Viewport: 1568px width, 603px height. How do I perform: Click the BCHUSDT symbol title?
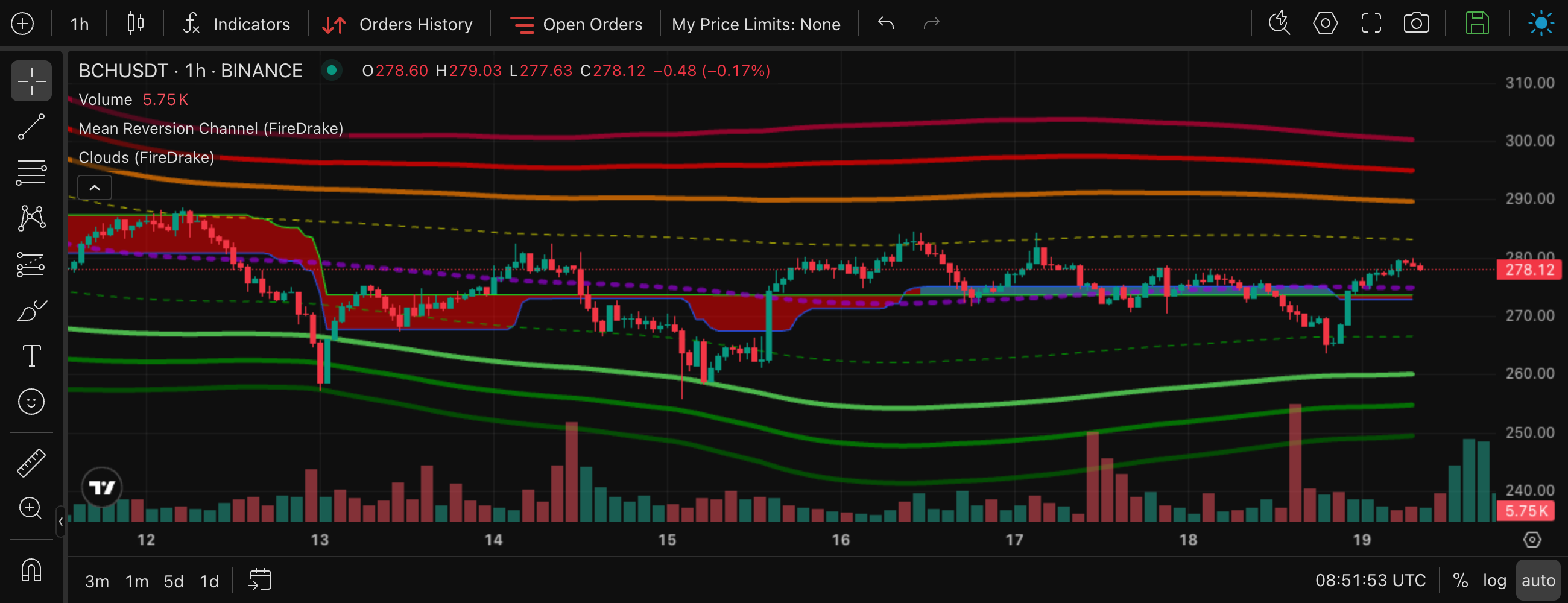(191, 71)
